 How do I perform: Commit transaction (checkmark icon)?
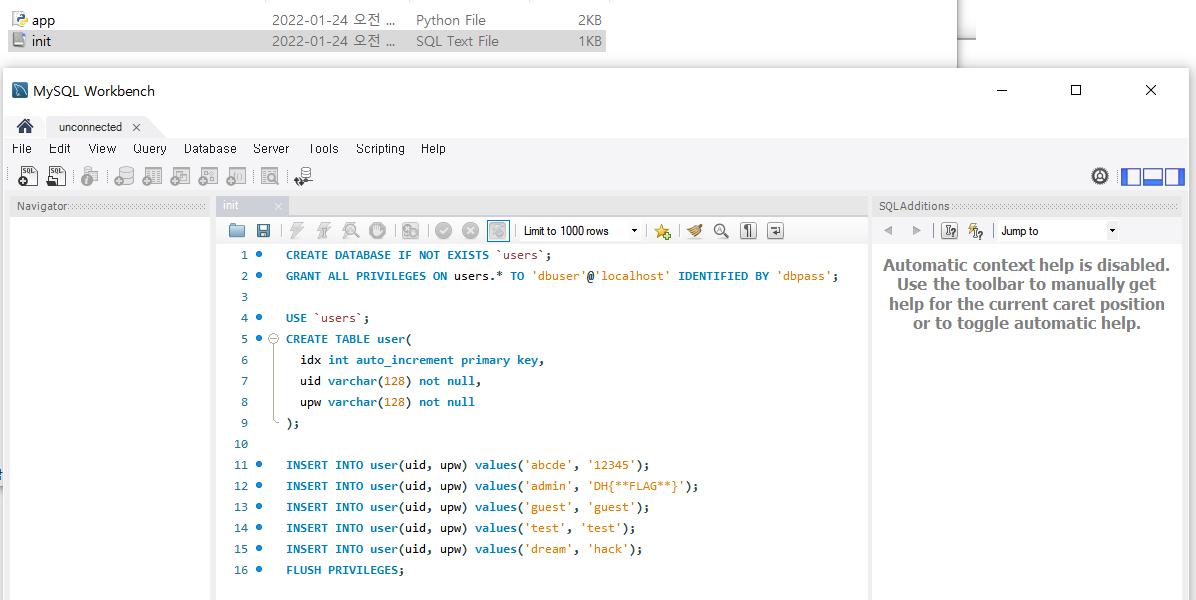pos(444,230)
